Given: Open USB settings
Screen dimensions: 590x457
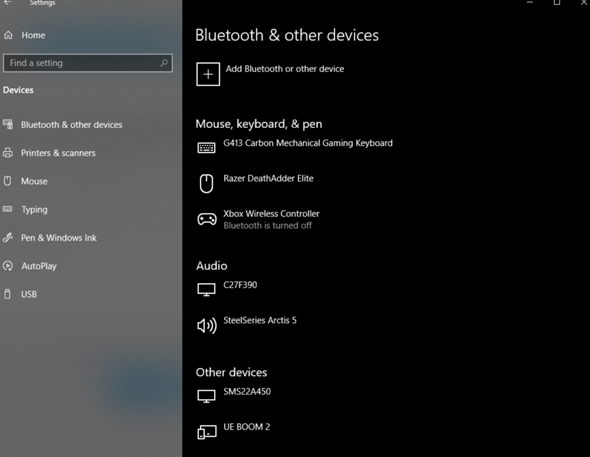Looking at the screenshot, I should coord(29,295).
